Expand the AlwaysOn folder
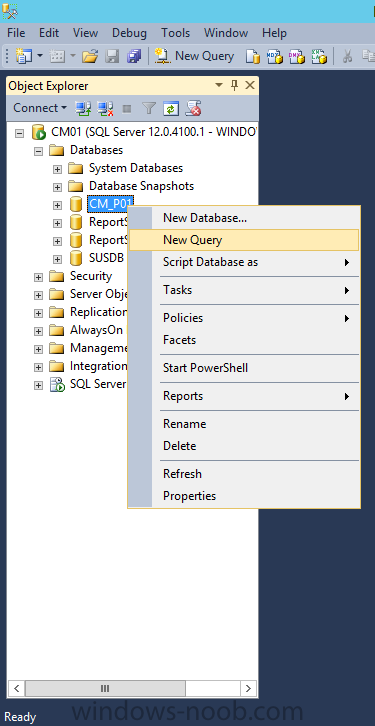Image resolution: width=375 pixels, height=726 pixels. tap(38, 331)
